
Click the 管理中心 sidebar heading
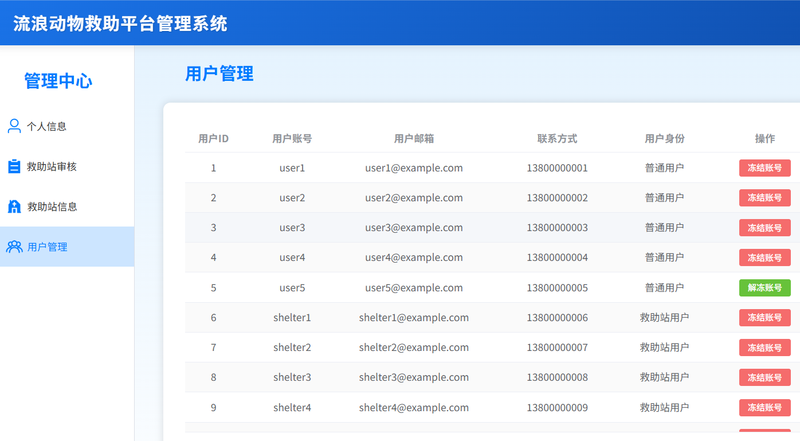(x=58, y=81)
